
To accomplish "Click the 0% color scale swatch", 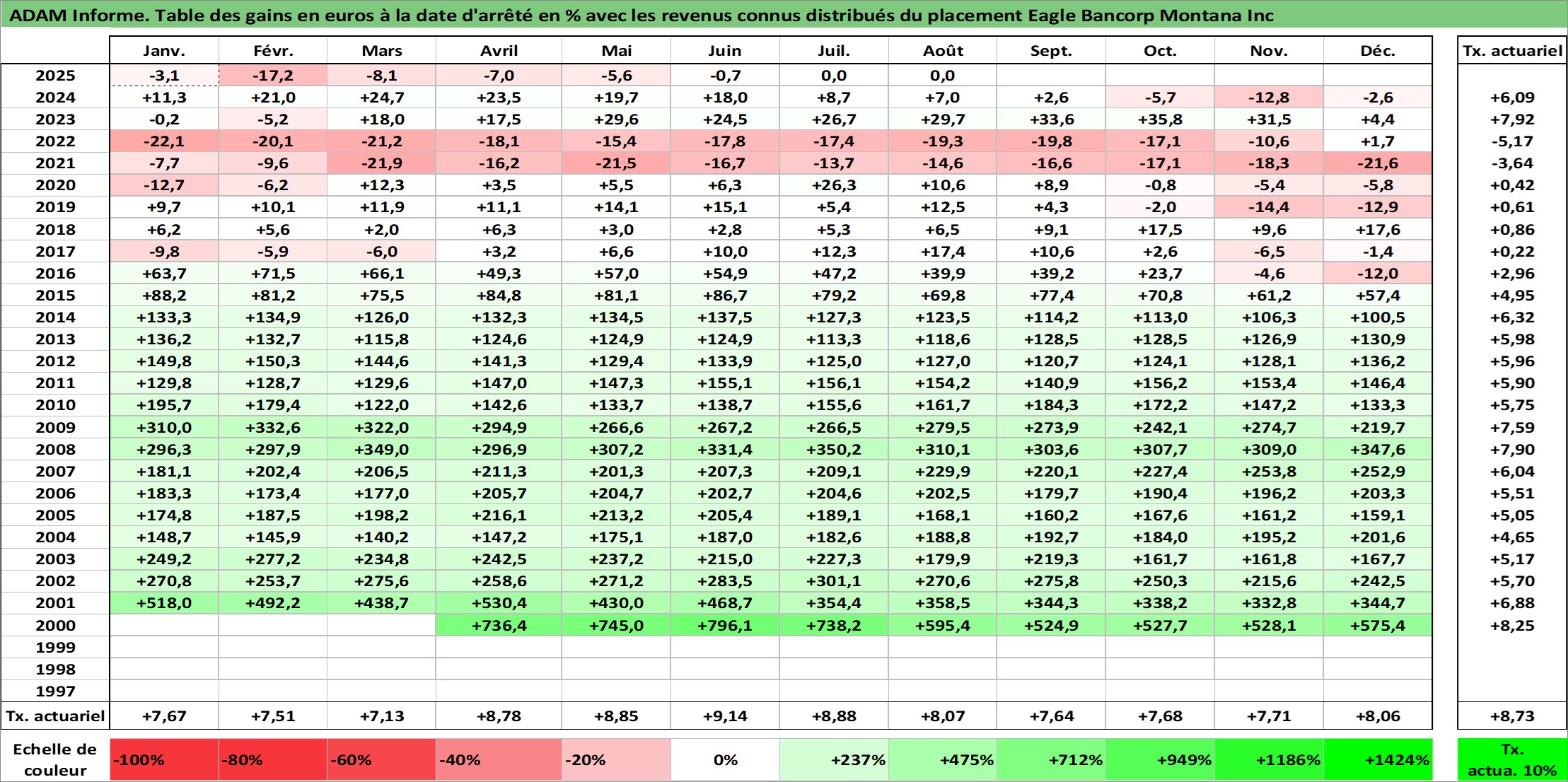I will 725,760.
